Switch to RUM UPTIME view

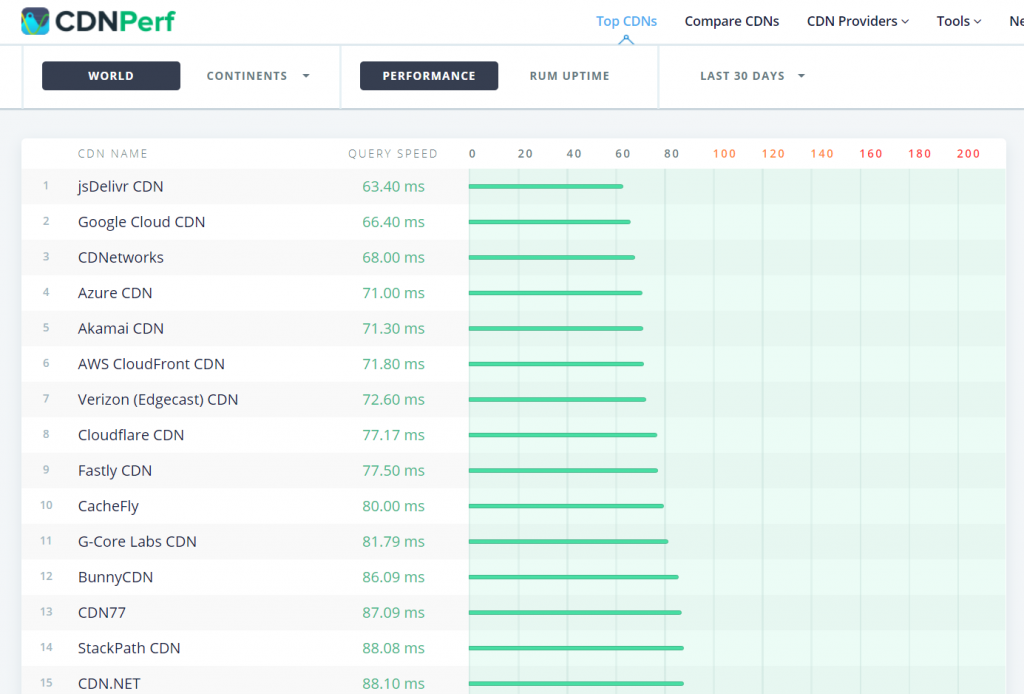(569, 76)
